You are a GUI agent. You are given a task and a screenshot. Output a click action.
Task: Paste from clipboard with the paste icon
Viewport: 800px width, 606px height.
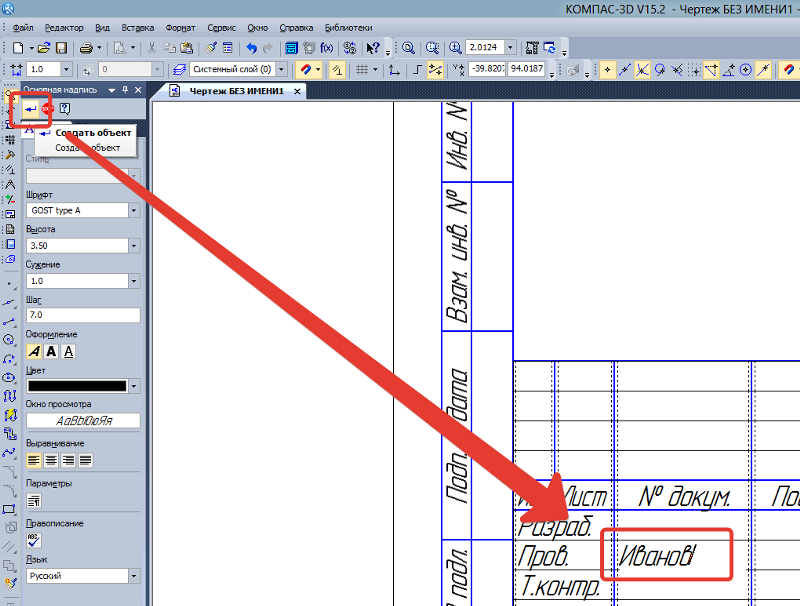click(187, 48)
